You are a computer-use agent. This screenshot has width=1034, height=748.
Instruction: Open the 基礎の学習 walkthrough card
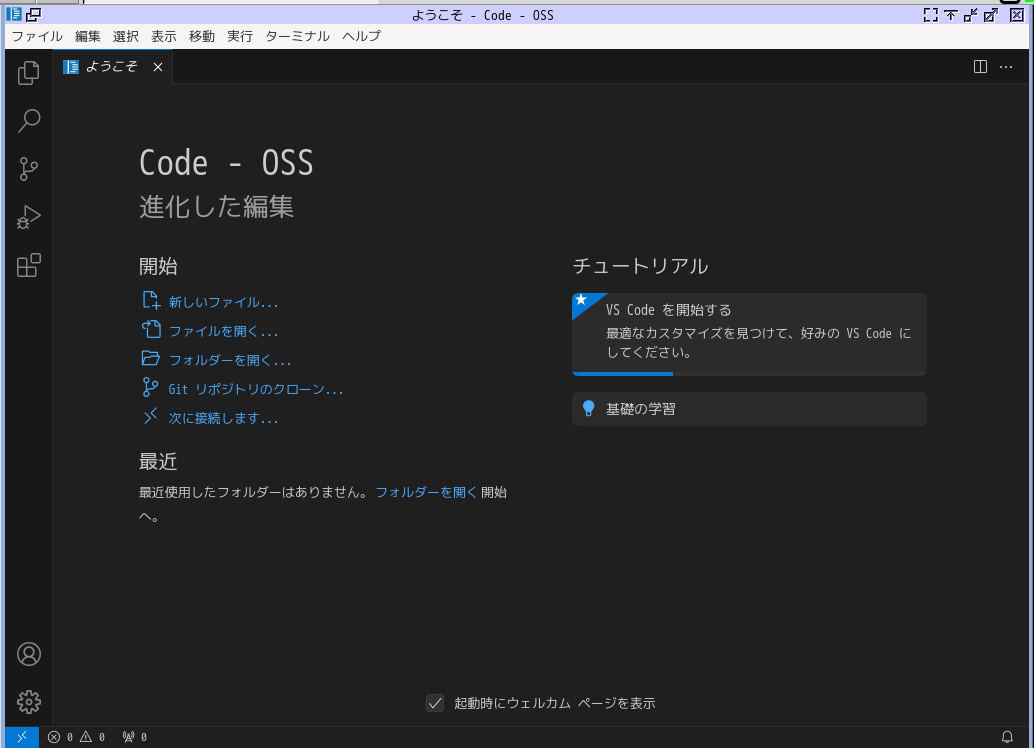click(x=749, y=409)
